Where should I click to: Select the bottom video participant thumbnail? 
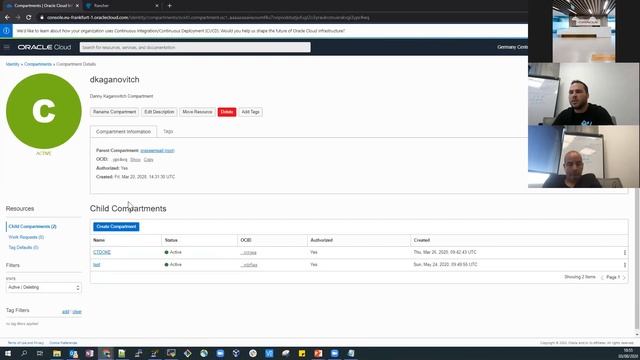click(x=584, y=156)
